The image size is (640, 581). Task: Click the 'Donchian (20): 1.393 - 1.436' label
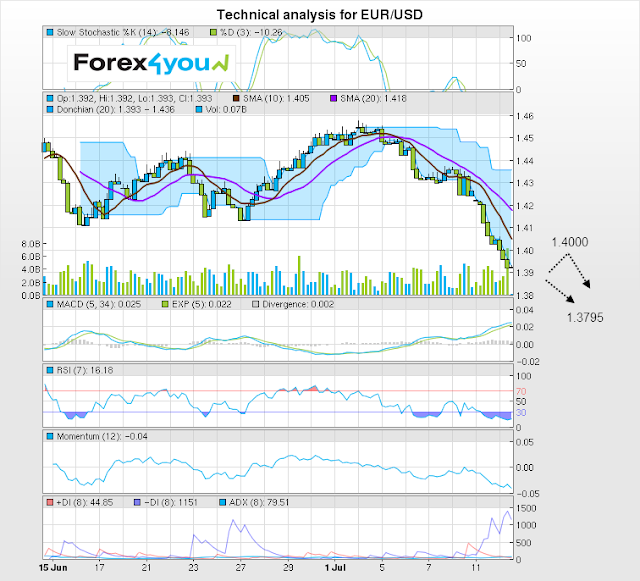coord(116,109)
